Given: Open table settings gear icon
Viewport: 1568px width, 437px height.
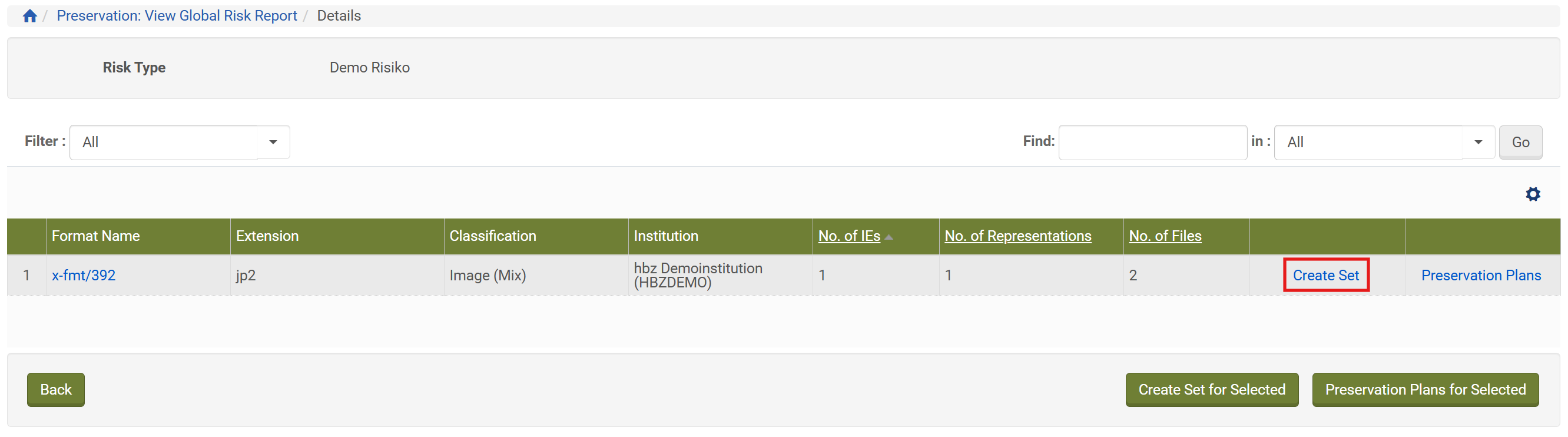Looking at the screenshot, I should pyautogui.click(x=1532, y=194).
